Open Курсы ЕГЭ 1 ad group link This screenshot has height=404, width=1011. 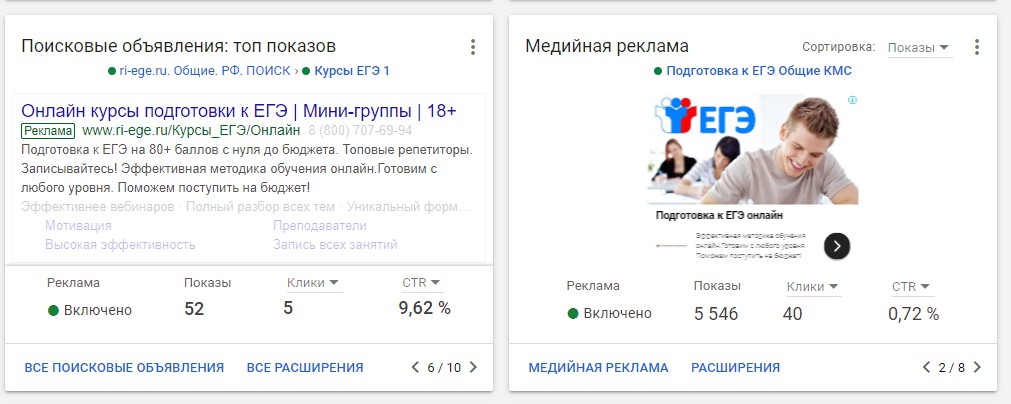[x=352, y=71]
